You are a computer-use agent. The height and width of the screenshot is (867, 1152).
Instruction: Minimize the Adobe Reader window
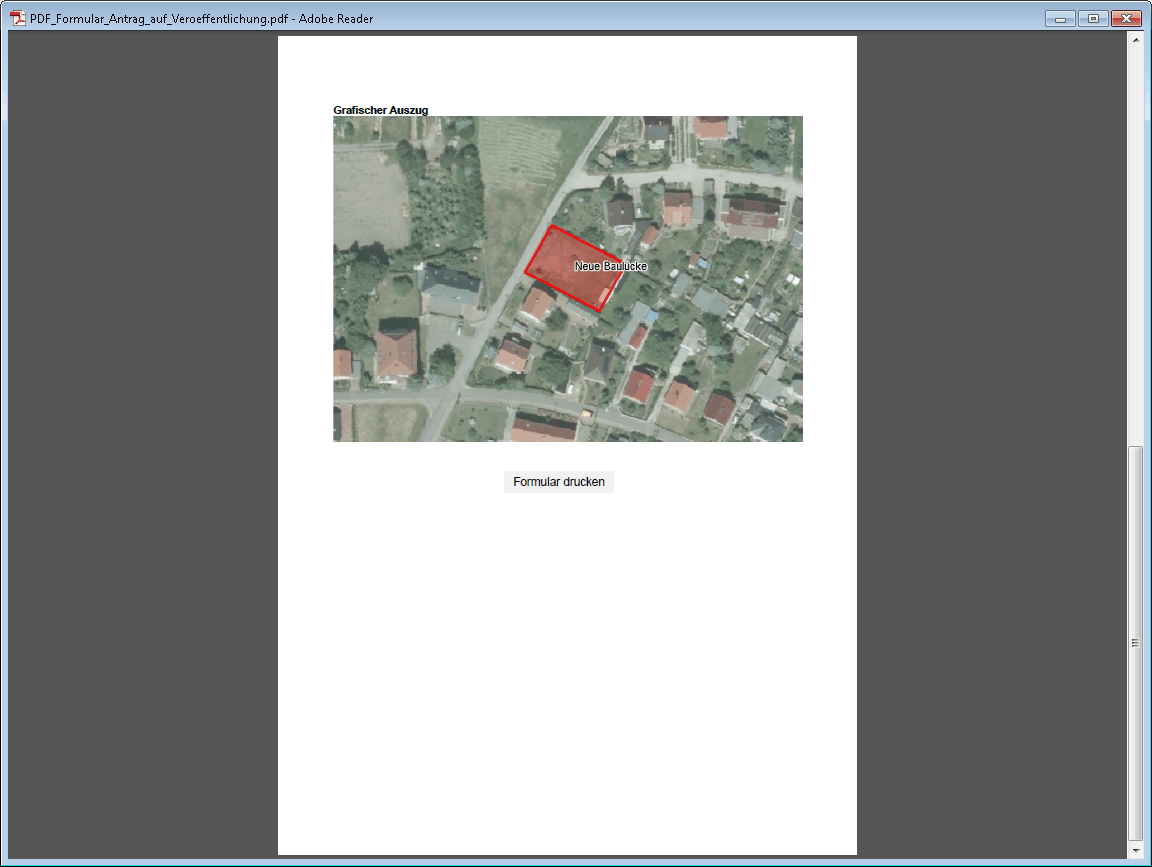(x=1059, y=18)
